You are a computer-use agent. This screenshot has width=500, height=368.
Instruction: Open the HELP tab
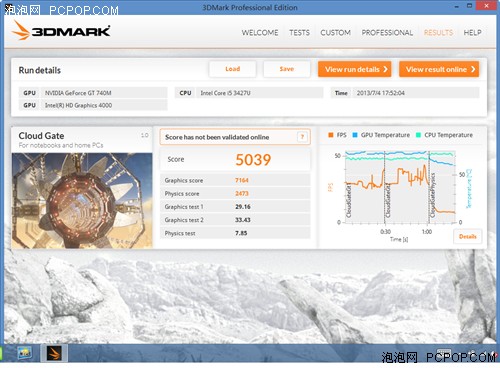pos(472,33)
